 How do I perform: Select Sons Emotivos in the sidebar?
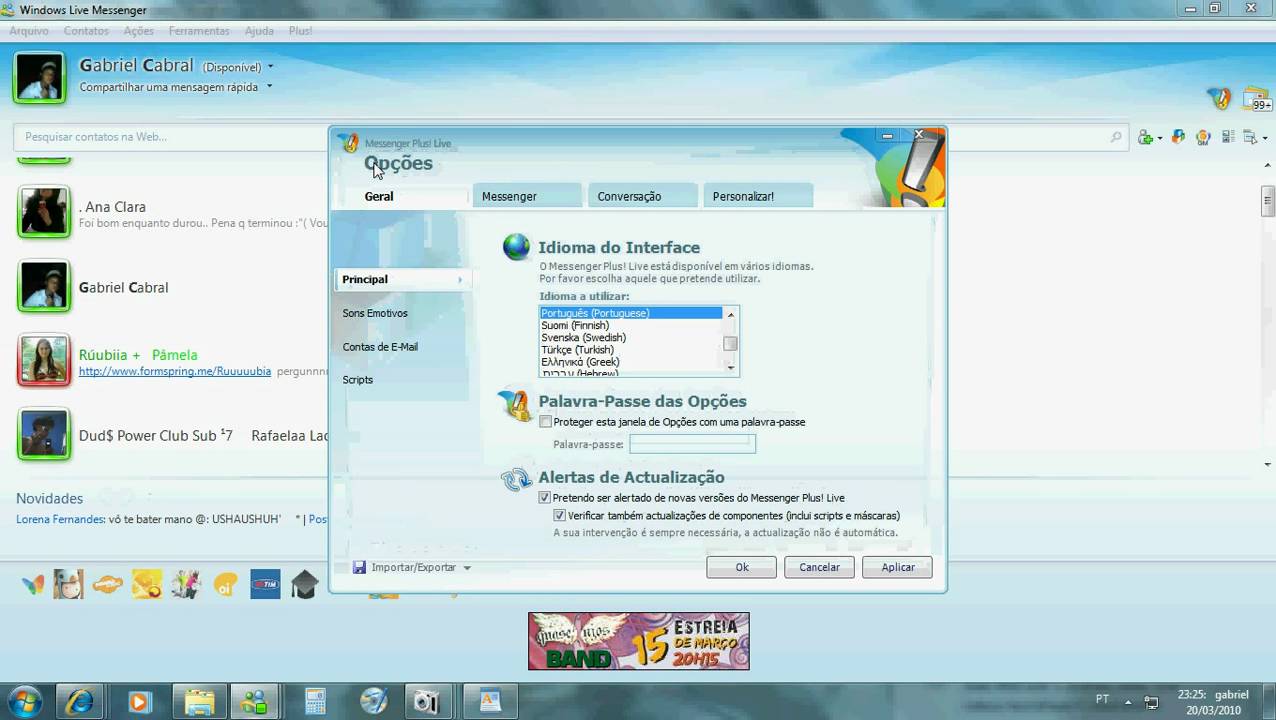[375, 313]
